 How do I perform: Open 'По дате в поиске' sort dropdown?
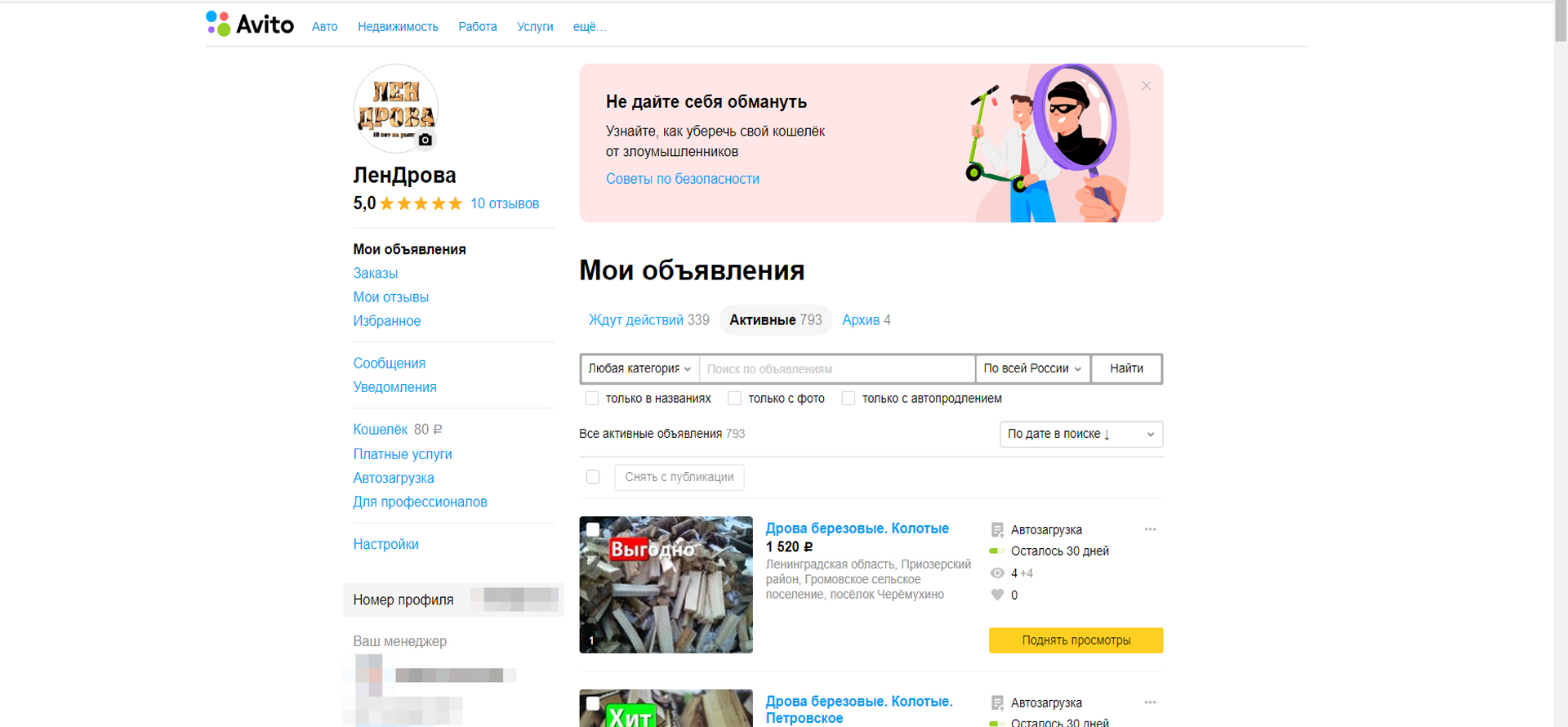1080,434
